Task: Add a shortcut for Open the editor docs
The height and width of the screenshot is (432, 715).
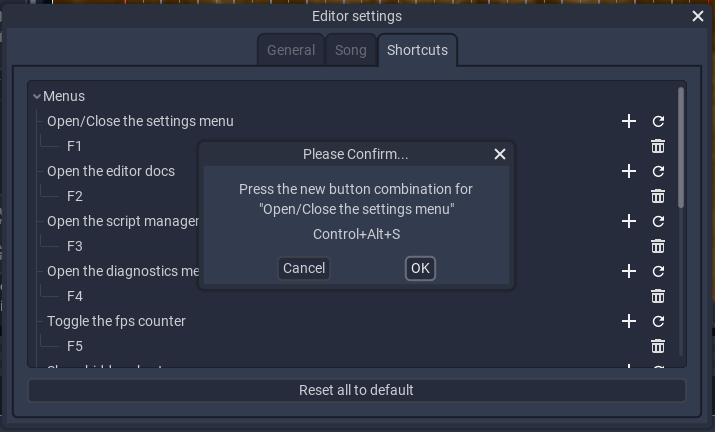Action: 629,172
